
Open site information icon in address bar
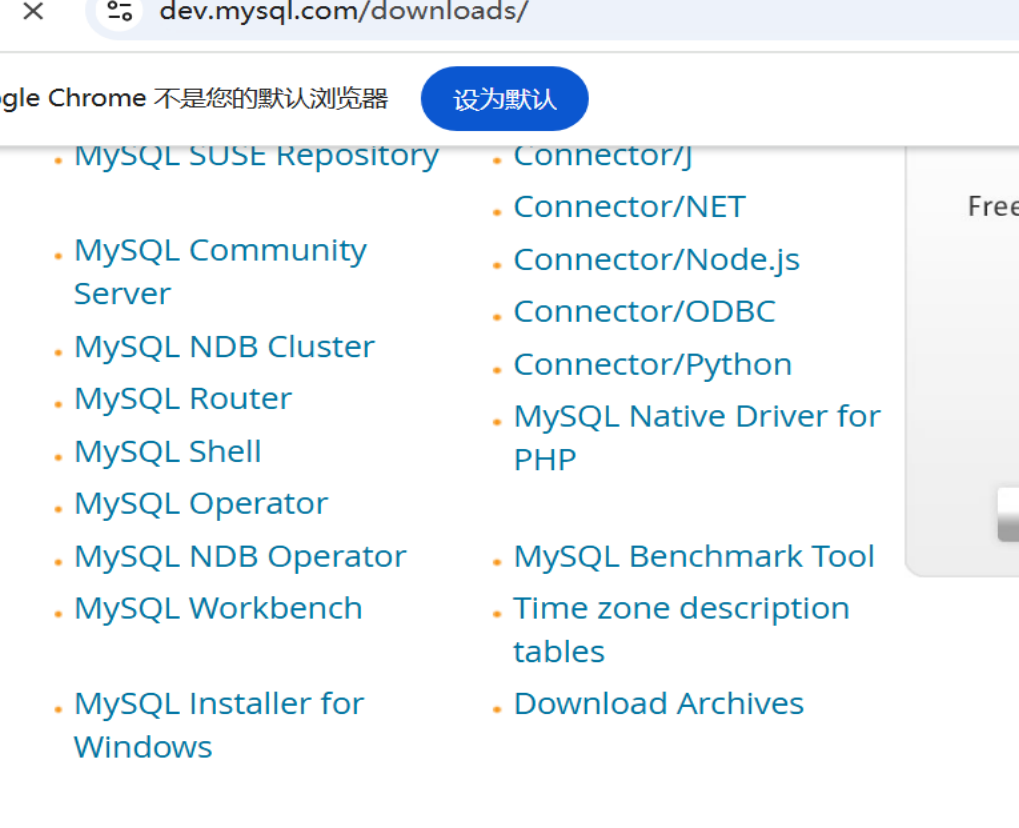click(120, 12)
